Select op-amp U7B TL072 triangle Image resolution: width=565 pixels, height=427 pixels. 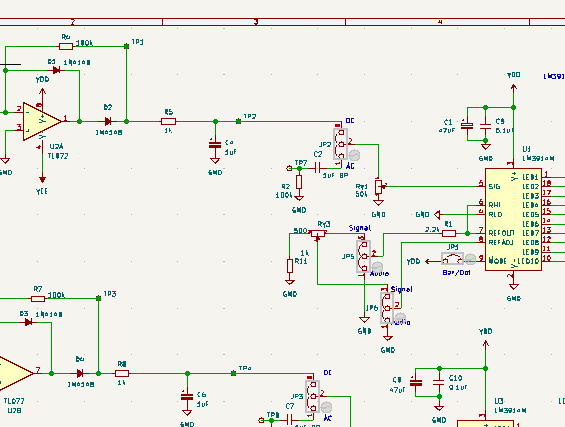(16, 373)
